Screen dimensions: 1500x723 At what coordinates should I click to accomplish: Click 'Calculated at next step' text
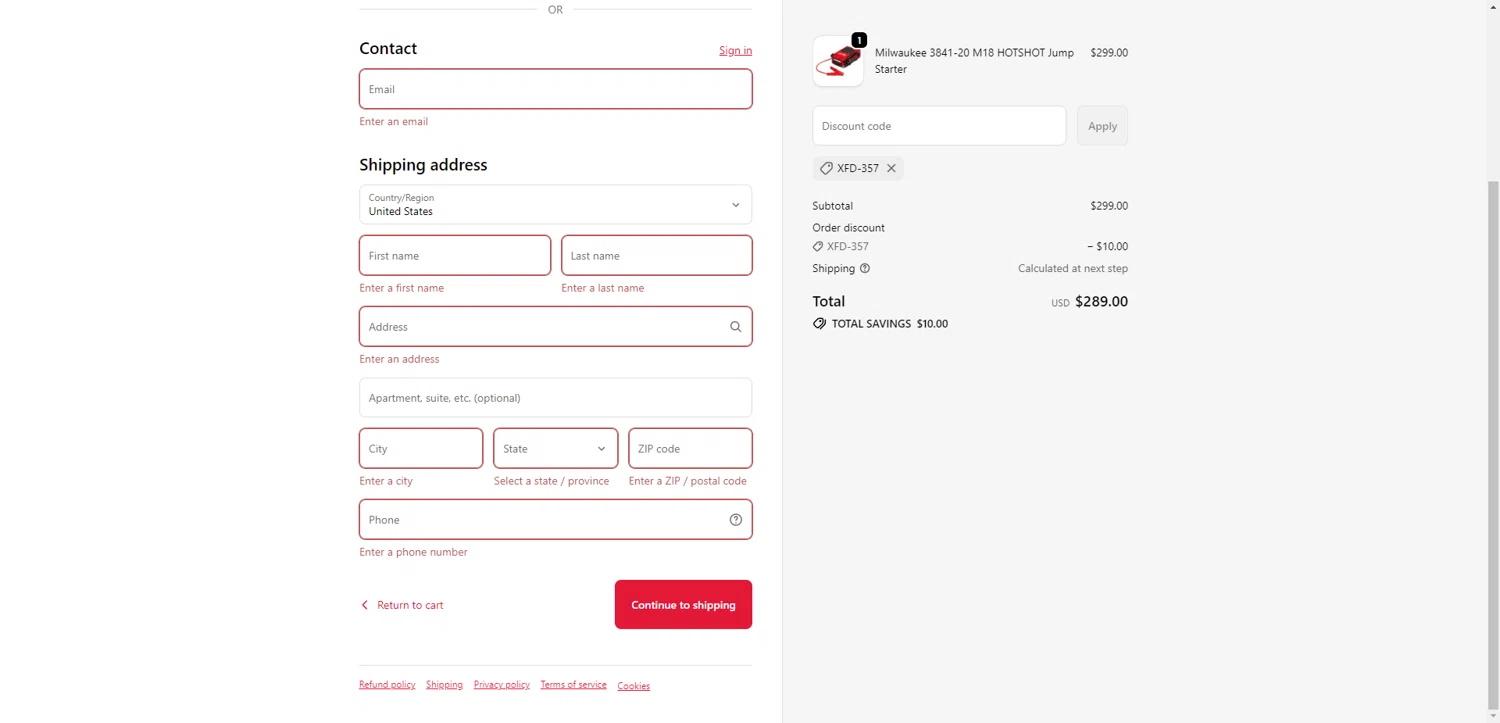pyautogui.click(x=1073, y=268)
